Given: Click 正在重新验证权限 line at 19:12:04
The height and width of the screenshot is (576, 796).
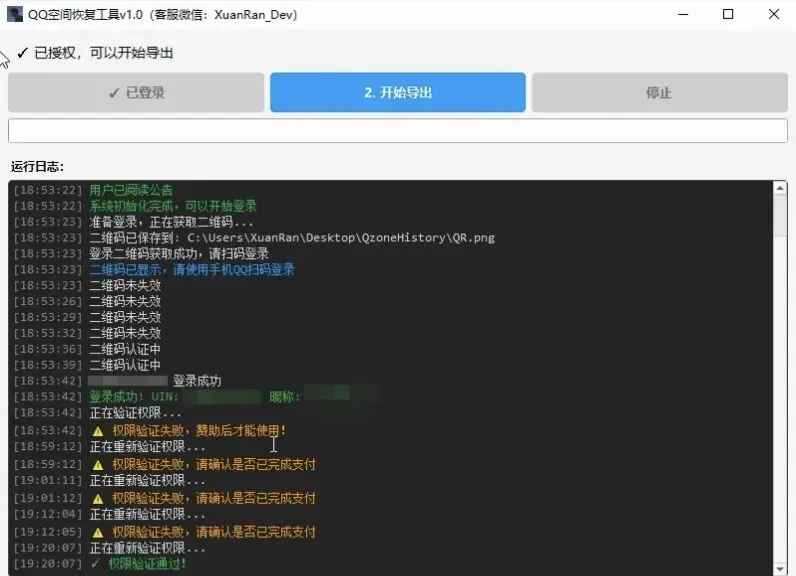Looking at the screenshot, I should 147,514.
